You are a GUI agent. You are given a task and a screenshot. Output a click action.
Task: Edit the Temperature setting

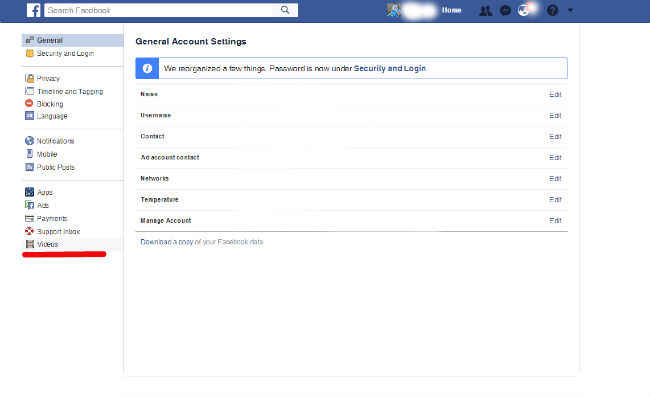coord(555,199)
